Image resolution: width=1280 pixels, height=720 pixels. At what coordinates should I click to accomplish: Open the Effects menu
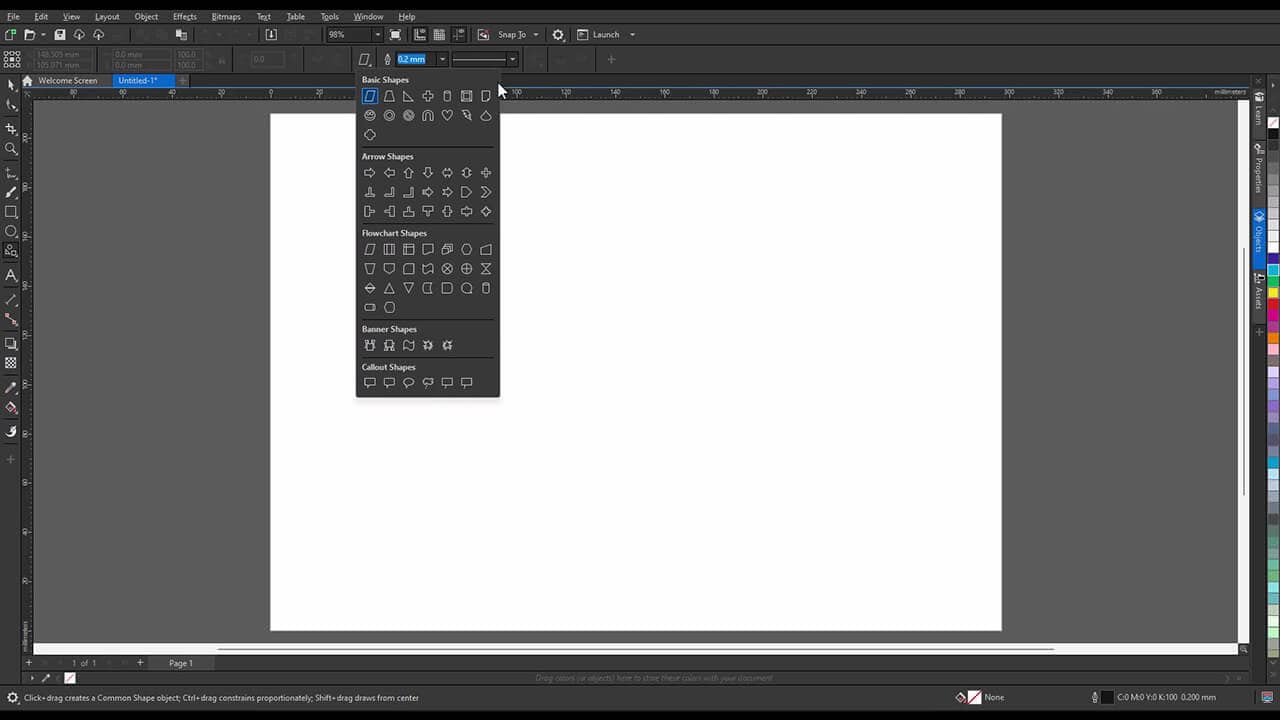[185, 17]
